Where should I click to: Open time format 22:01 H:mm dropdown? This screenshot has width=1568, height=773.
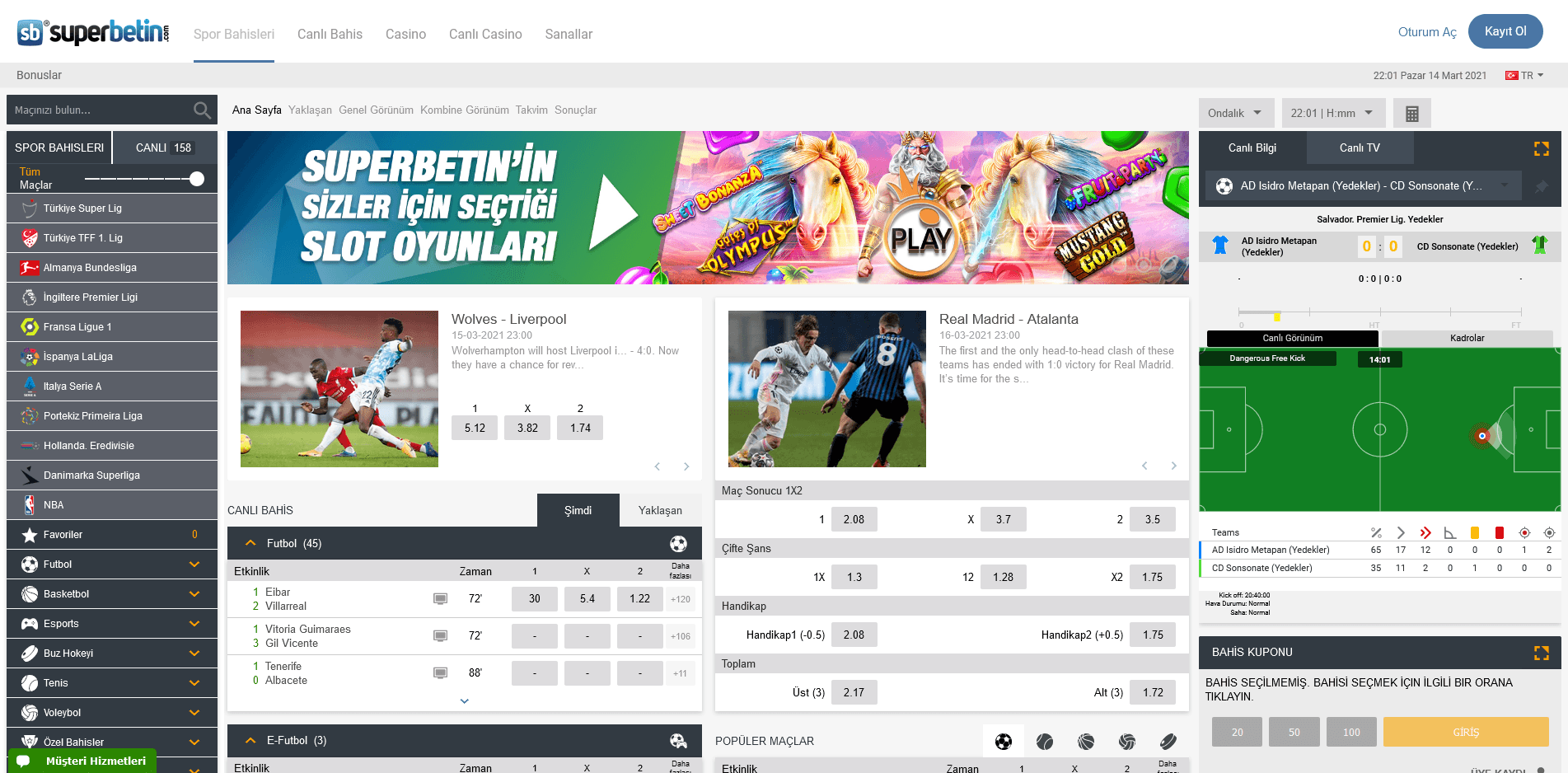pyautogui.click(x=1333, y=113)
